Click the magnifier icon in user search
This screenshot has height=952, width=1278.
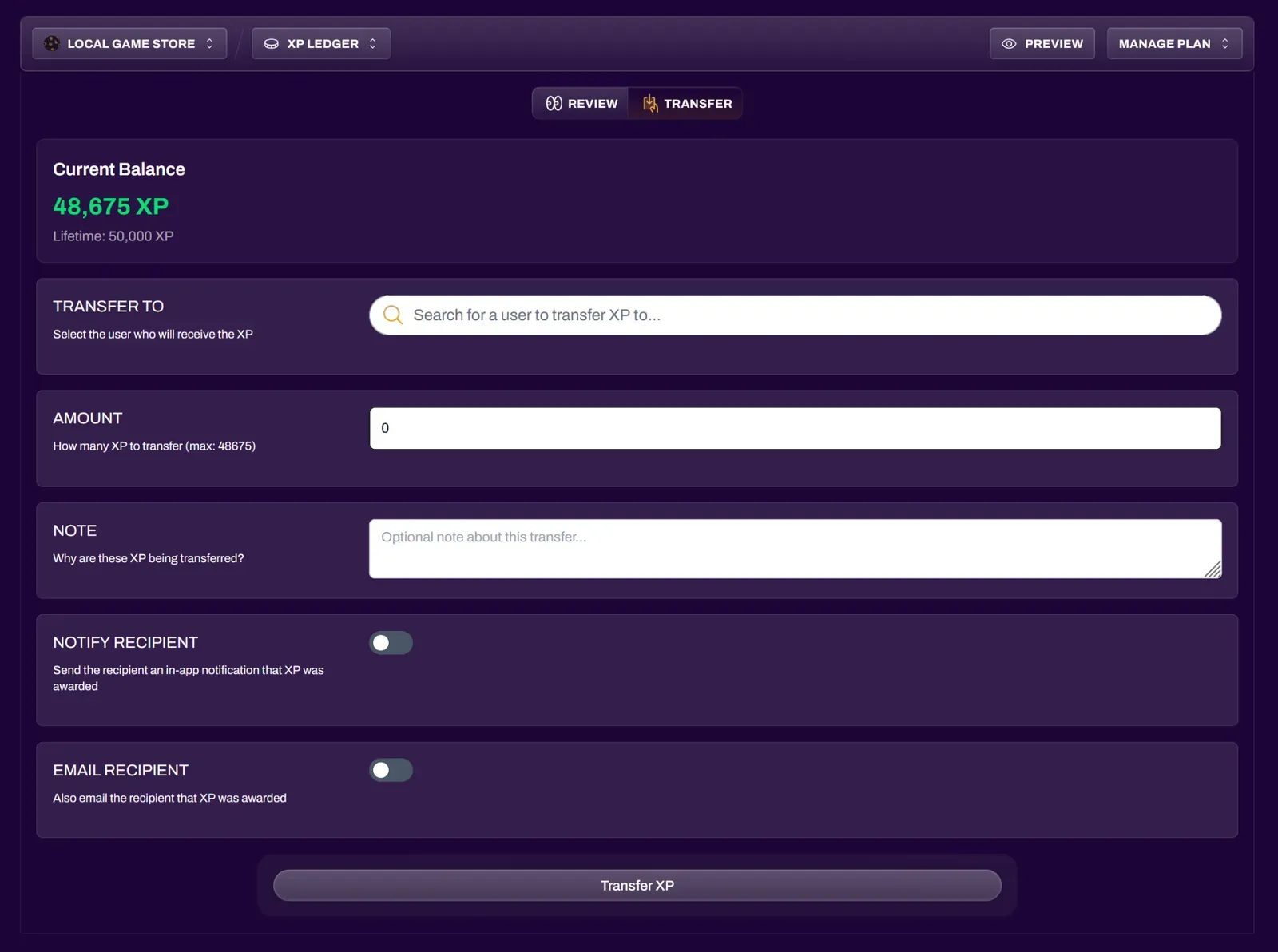coord(392,315)
